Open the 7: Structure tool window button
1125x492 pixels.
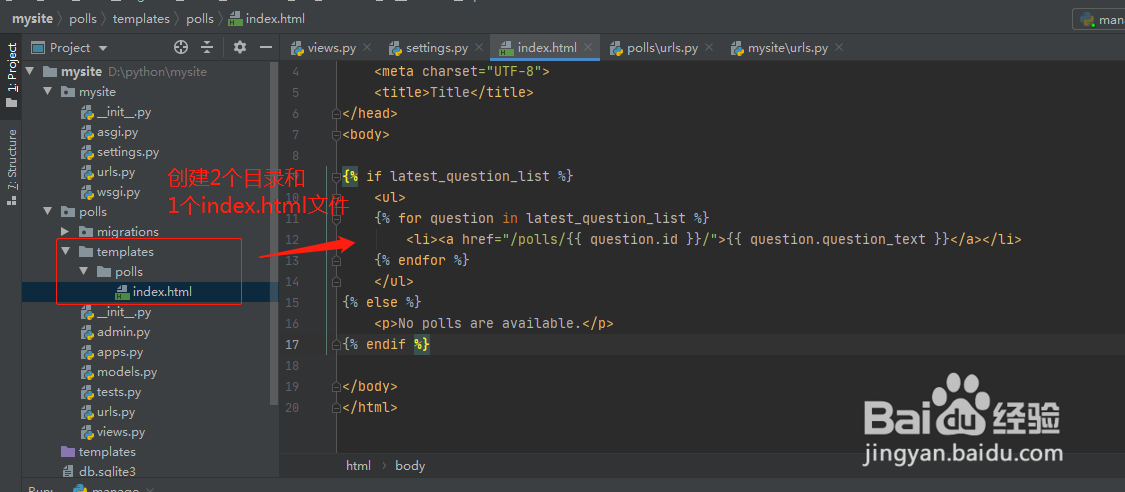11,168
